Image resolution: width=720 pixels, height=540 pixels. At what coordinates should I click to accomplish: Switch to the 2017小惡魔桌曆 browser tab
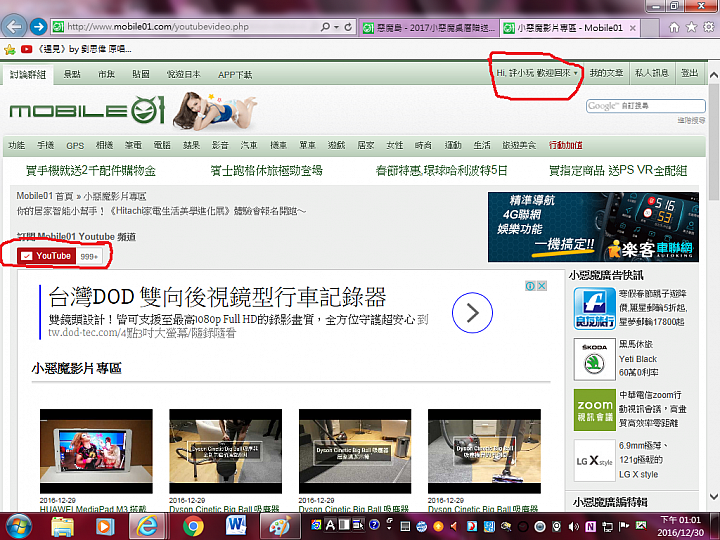tap(428, 28)
